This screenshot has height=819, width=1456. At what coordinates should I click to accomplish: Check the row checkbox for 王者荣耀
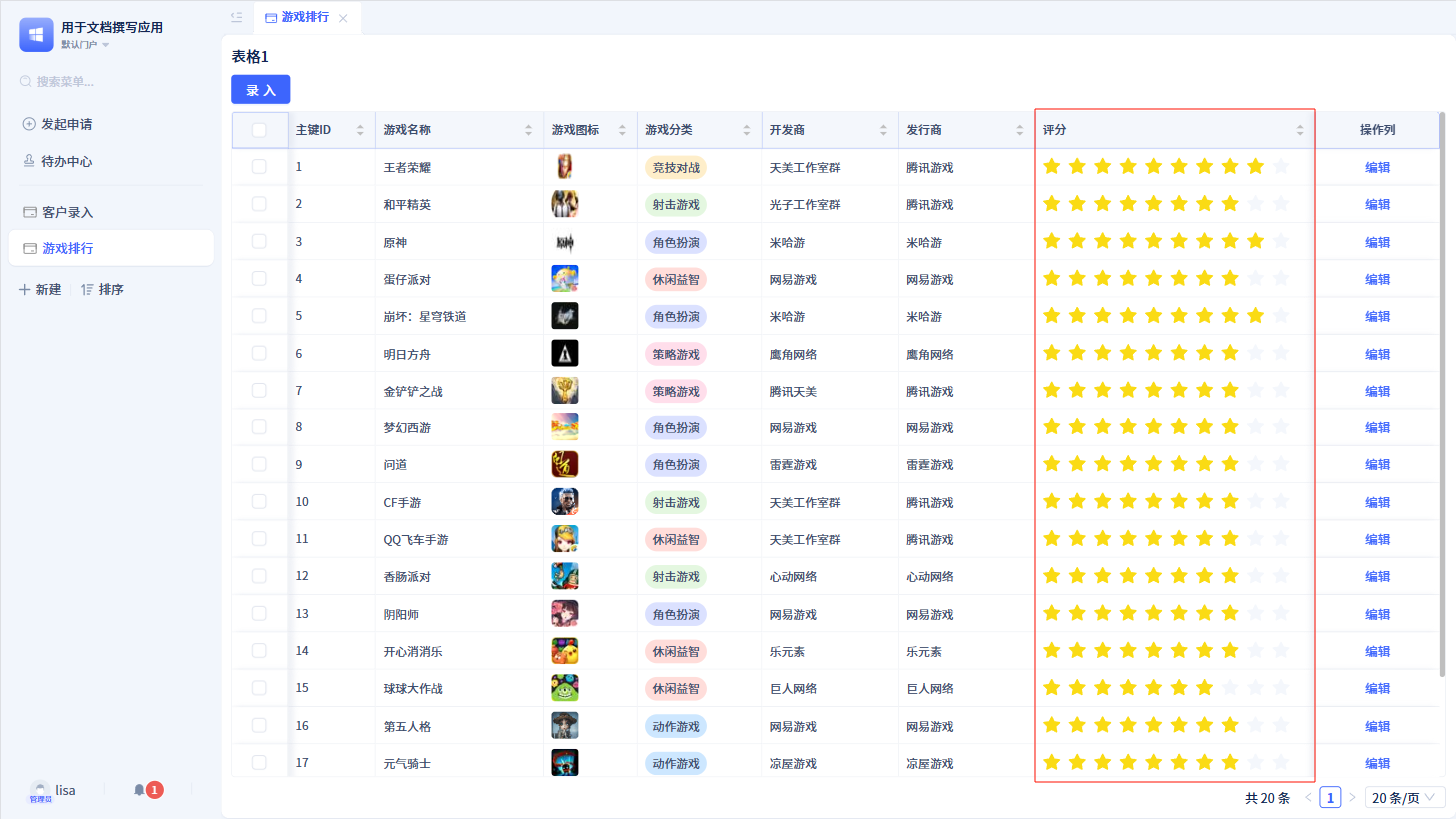coord(259,167)
